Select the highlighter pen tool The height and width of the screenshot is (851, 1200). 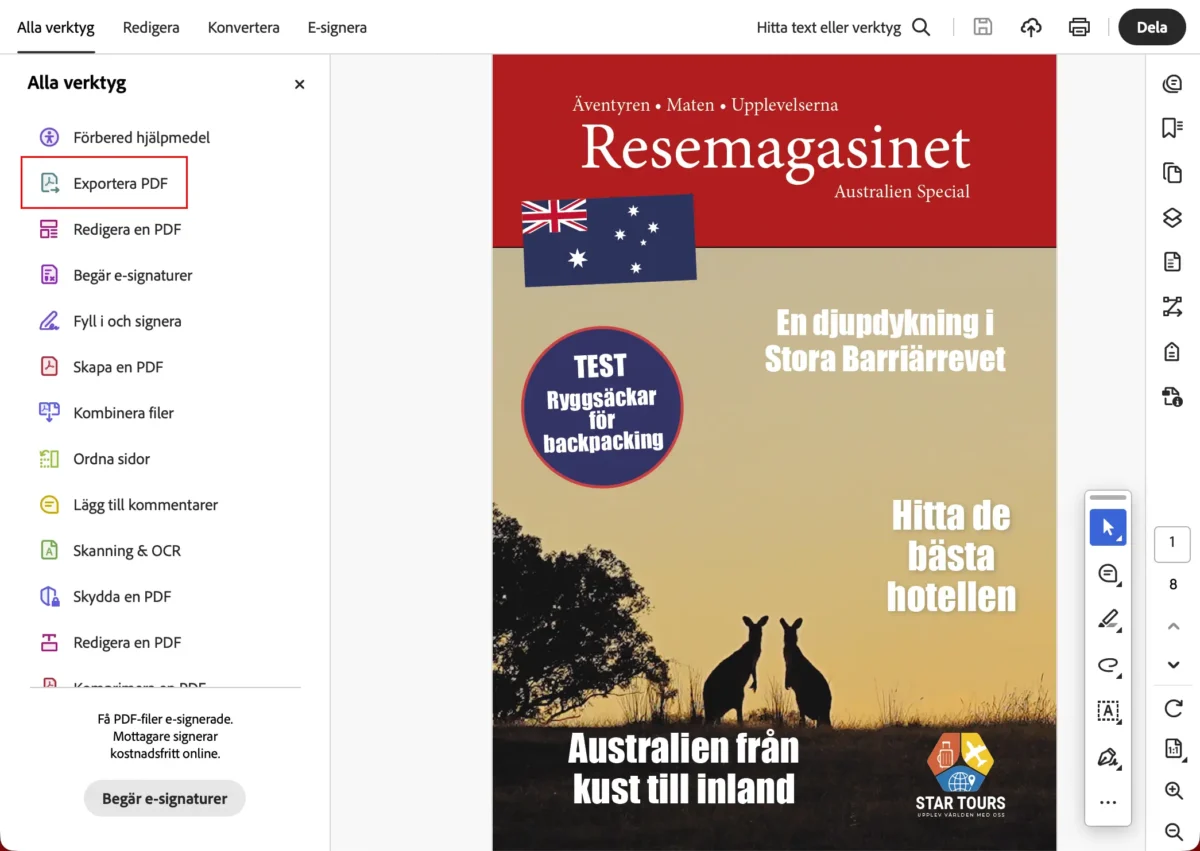(1108, 619)
